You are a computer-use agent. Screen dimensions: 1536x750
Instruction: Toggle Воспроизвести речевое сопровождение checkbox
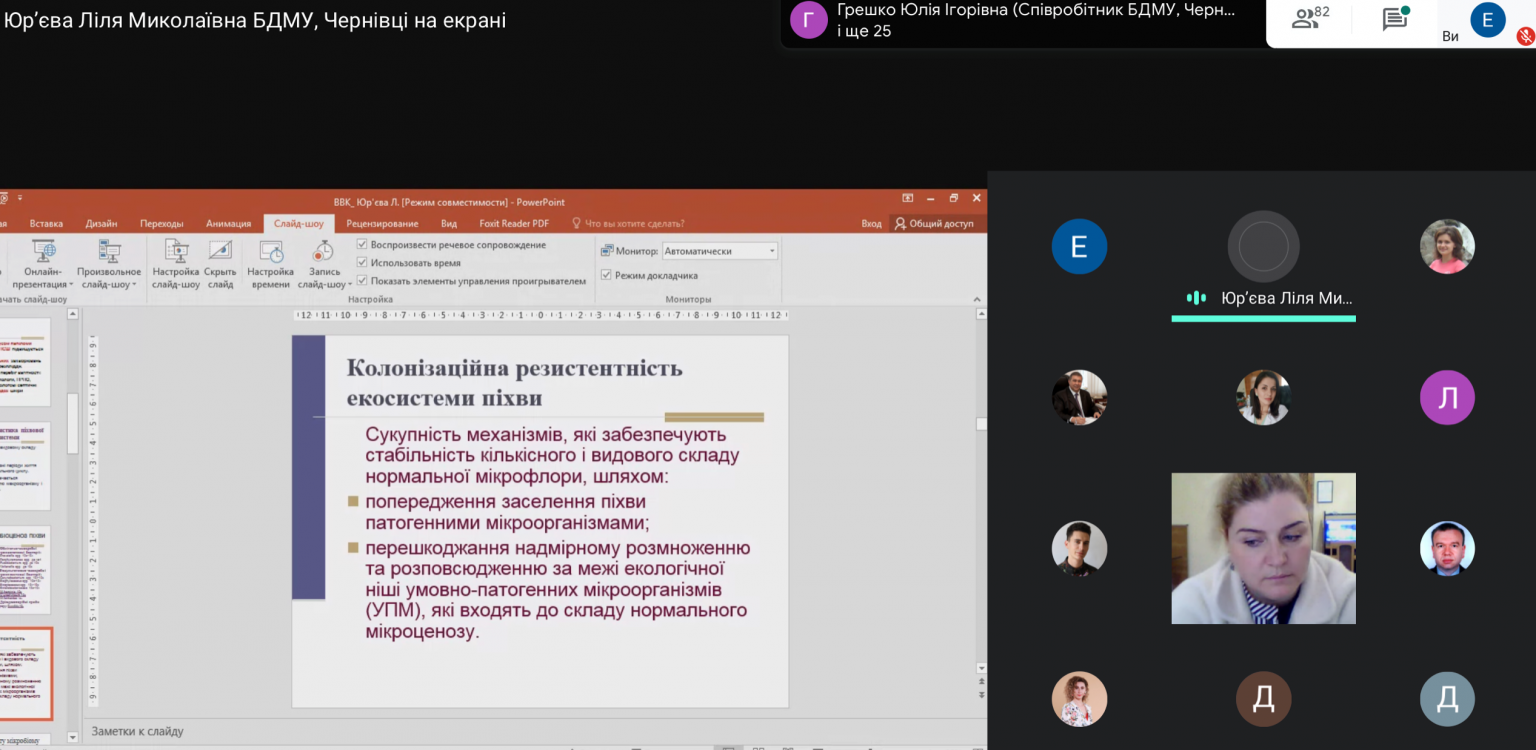362,244
